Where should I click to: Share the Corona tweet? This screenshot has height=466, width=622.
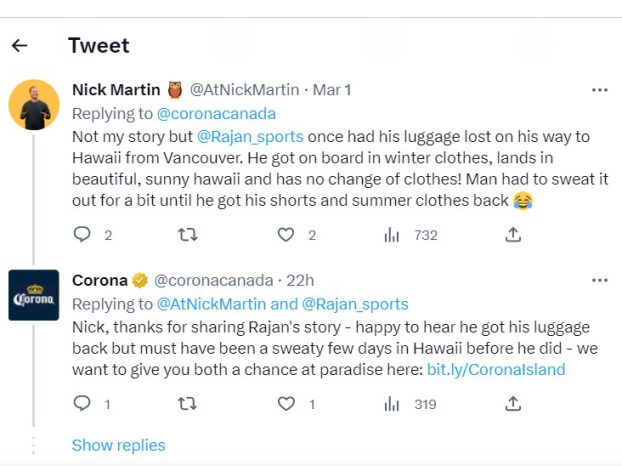(x=513, y=404)
